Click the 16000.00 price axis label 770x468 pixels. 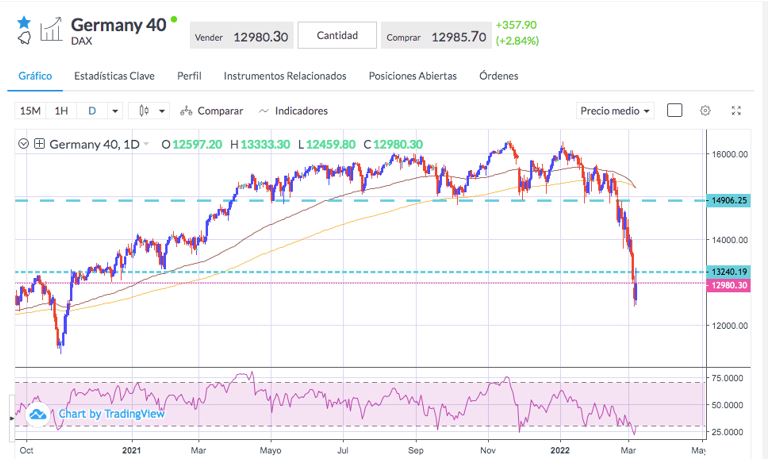730,154
